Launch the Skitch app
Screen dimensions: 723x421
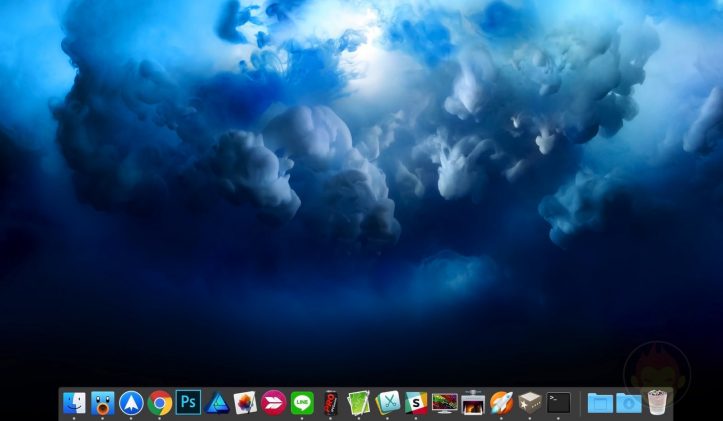[x=273, y=403]
